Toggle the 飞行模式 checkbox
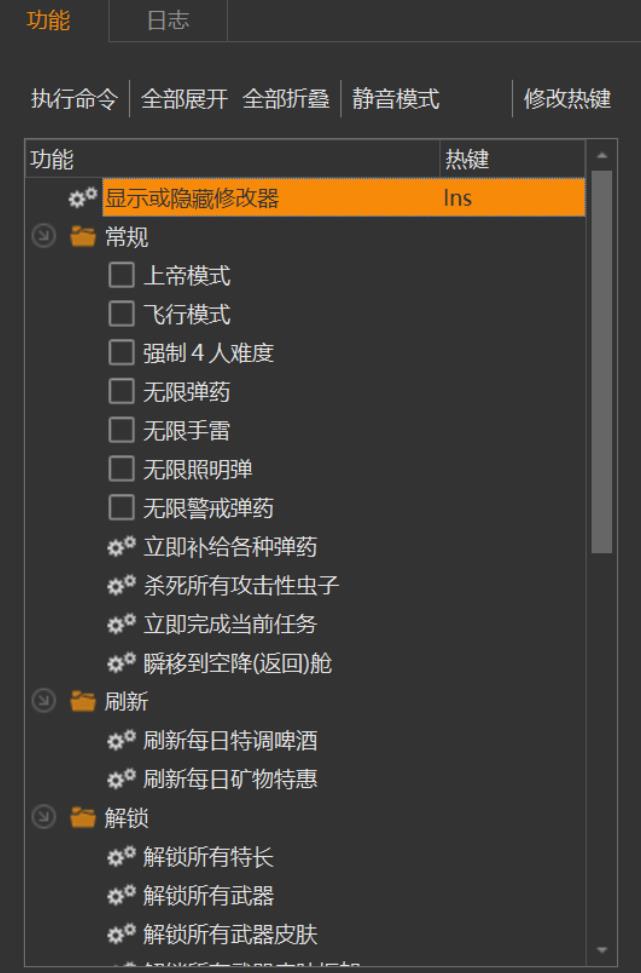Image resolution: width=641 pixels, height=973 pixels. 121,315
